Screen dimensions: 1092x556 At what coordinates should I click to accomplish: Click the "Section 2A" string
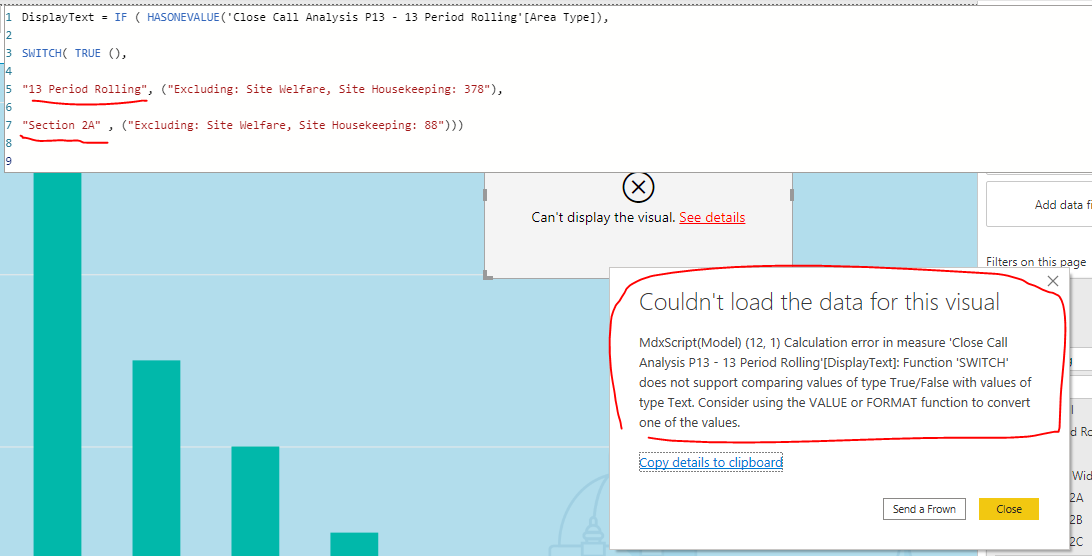[x=62, y=125]
